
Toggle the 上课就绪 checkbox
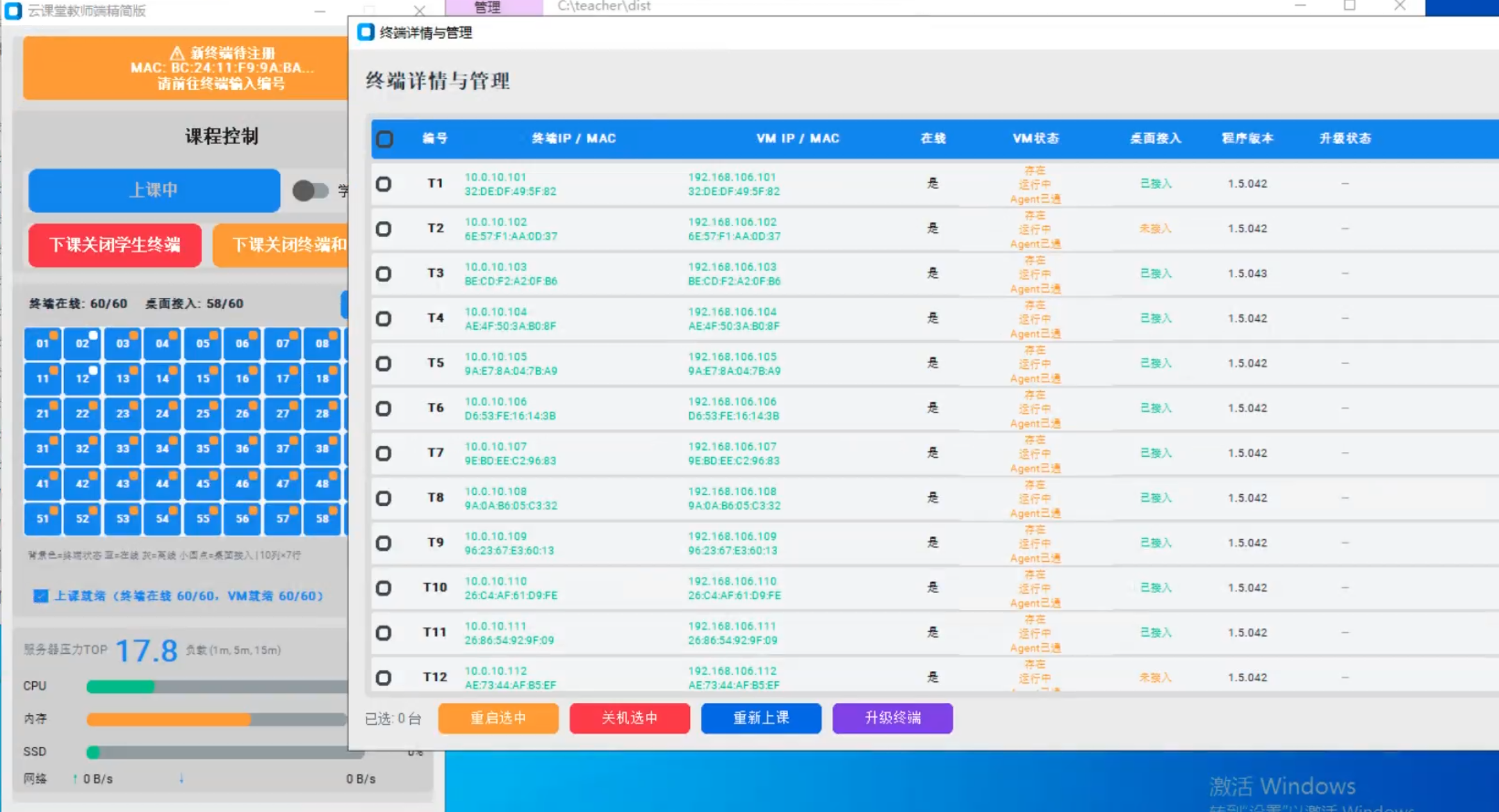click(40, 596)
